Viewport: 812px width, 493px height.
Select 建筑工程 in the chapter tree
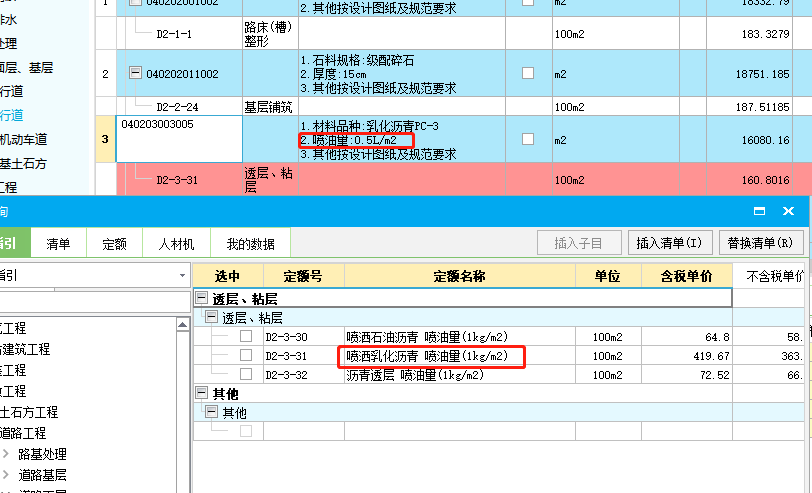coord(25,349)
